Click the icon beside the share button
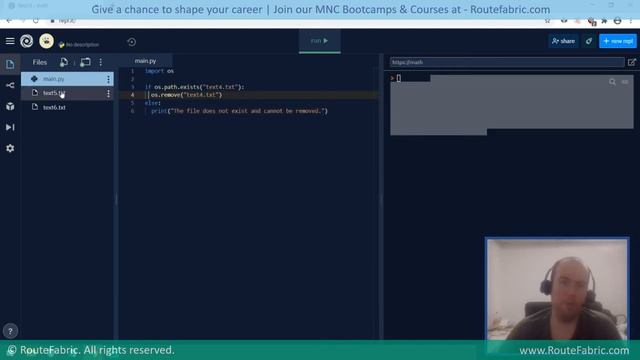Screen dimensions: 640x360 [x=589, y=41]
